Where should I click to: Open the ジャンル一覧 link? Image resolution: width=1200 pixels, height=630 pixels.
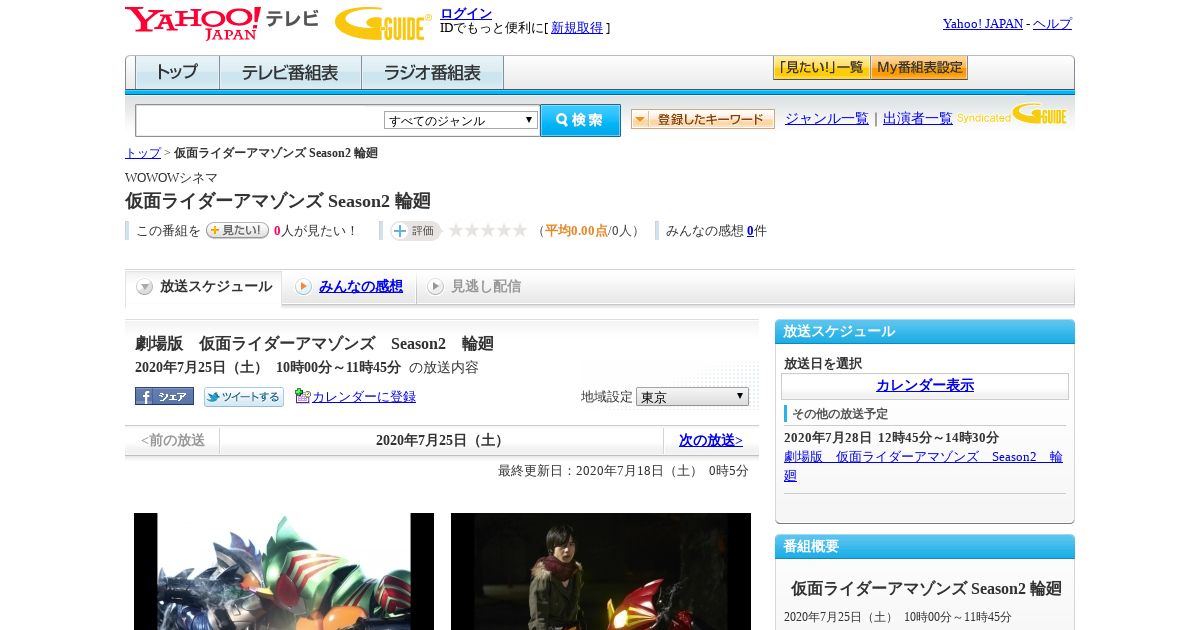[827, 119]
